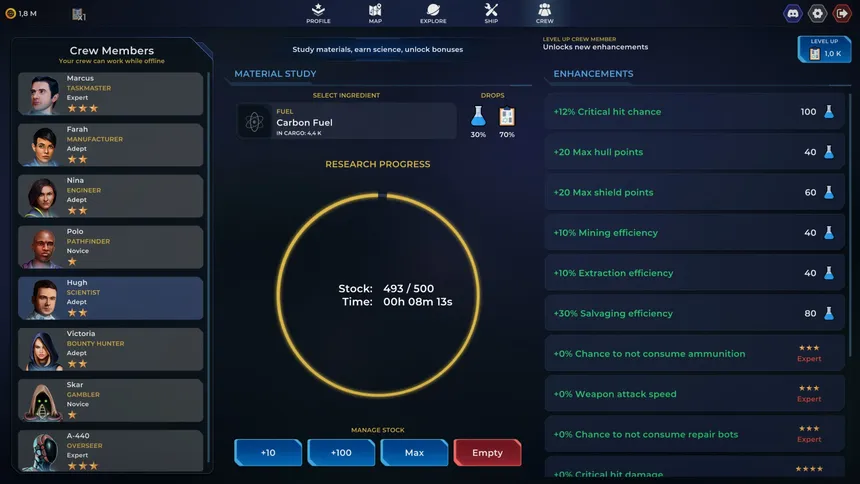Image resolution: width=860 pixels, height=484 pixels.
Task: Open the Ship tab
Action: [491, 13]
